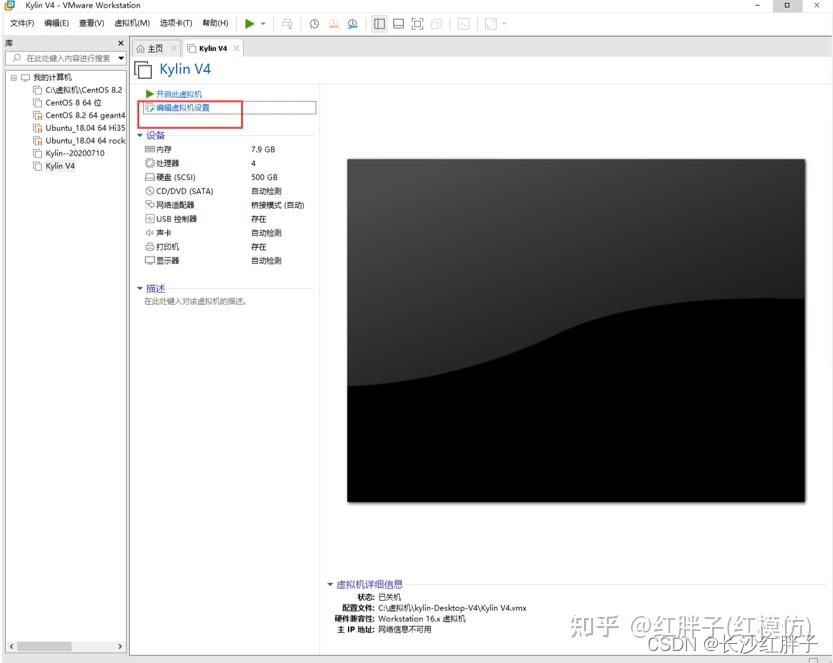
Task: Click the 500 GB disk size value
Action: [x=264, y=177]
